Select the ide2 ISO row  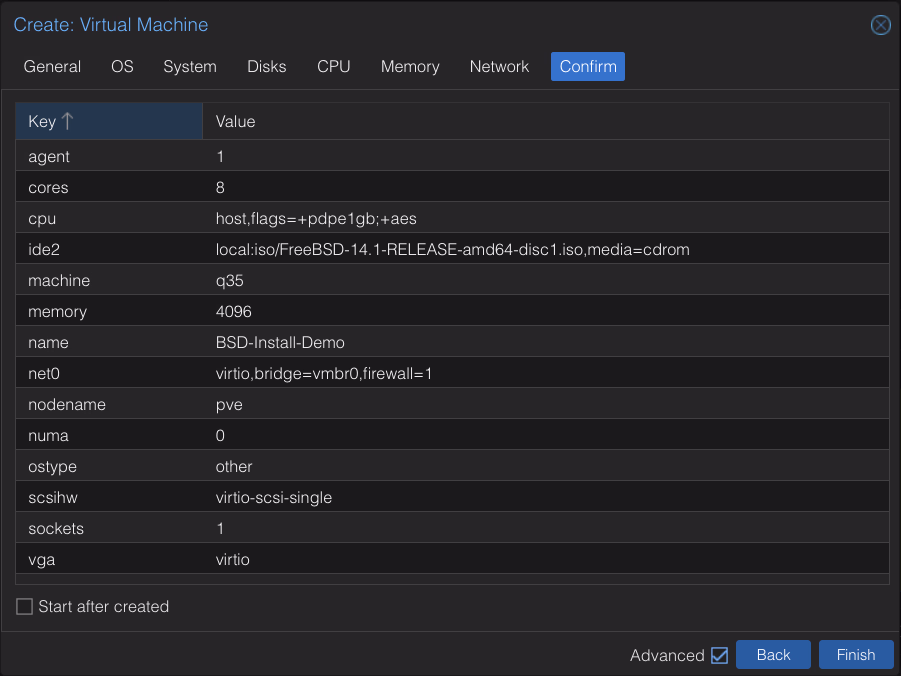point(452,249)
